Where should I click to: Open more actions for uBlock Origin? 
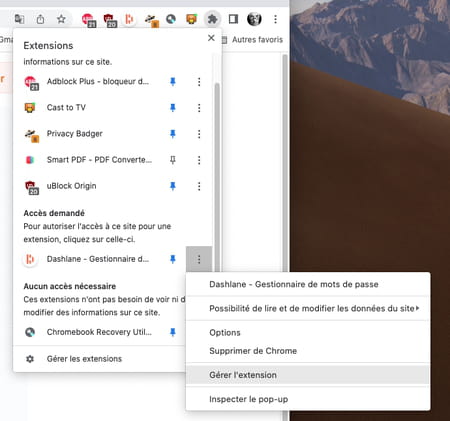point(199,186)
